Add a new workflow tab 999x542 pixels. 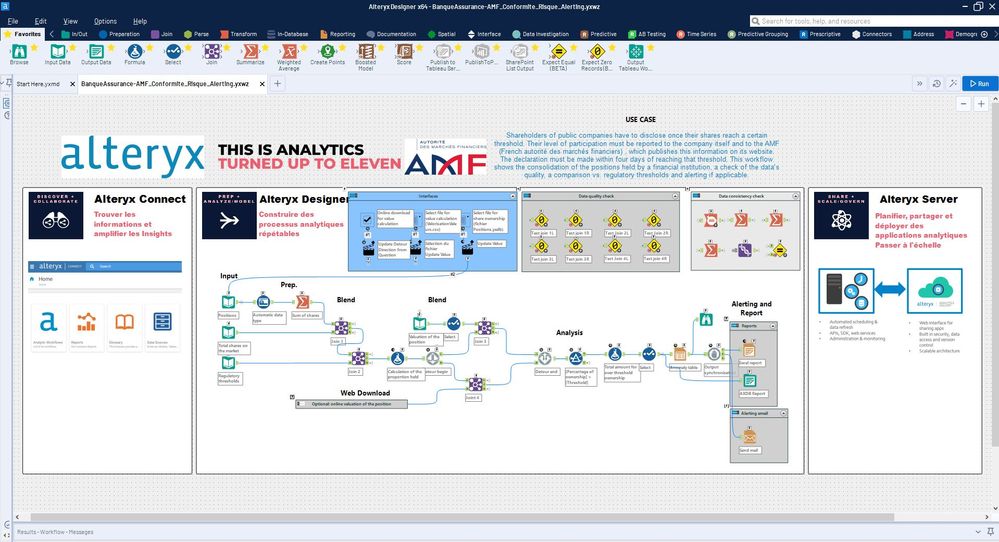pos(277,83)
